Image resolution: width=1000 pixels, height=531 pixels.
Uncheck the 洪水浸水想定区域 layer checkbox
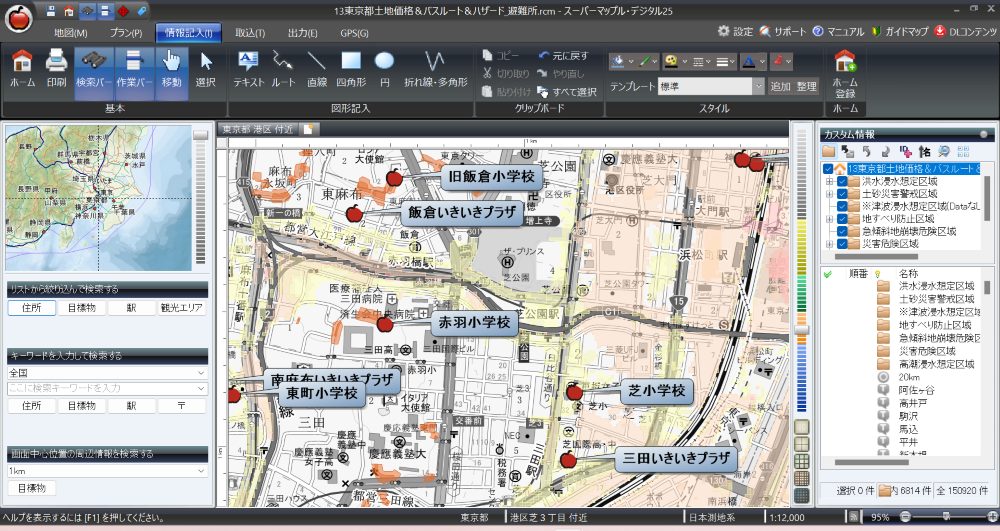pos(841,181)
